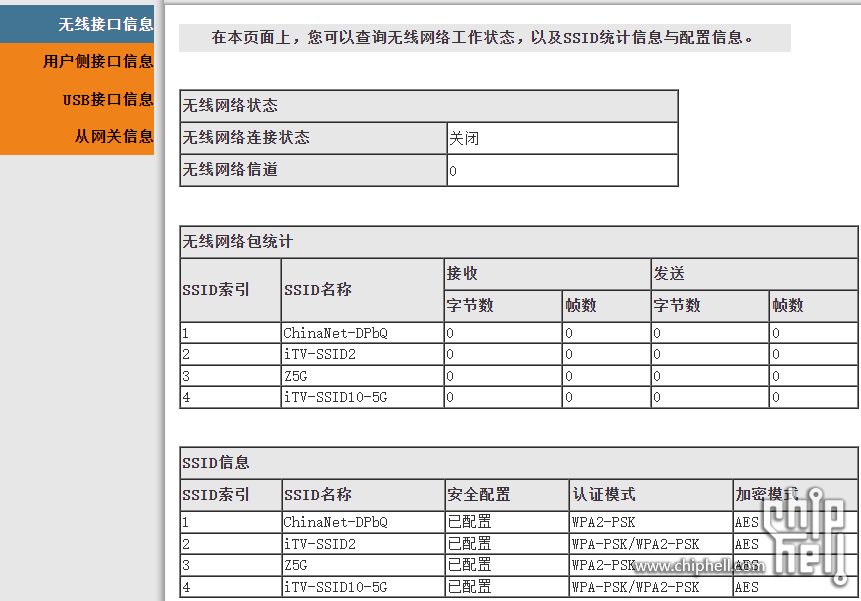Click AES encryption for iTV-SSID2

coord(747,544)
